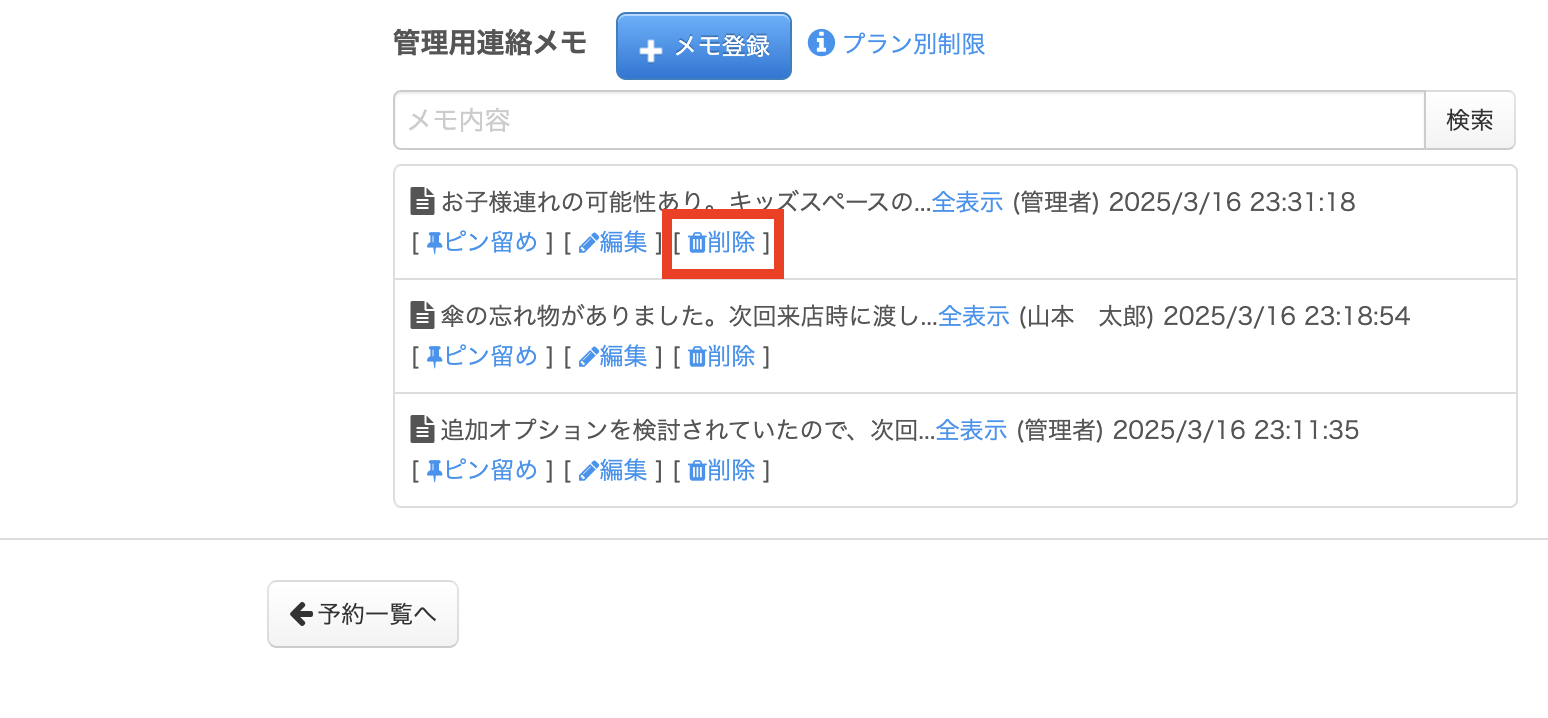1548x718 pixels.
Task: Pin the 追加オプション memo
Action: point(482,470)
